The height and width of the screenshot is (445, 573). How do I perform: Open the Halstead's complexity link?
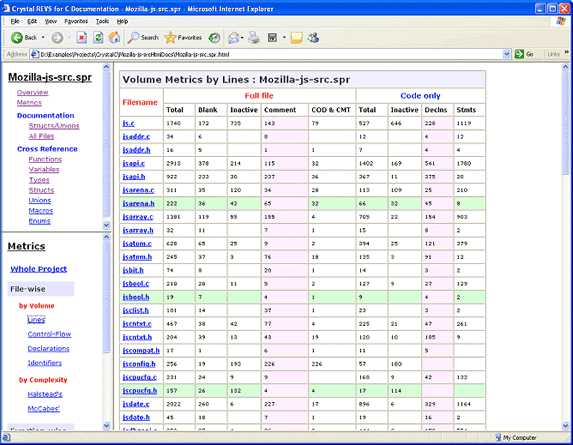45,394
